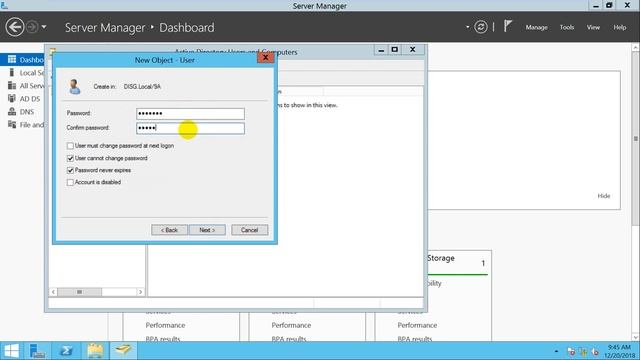The height and width of the screenshot is (360, 640).
Task: Click the All Servers icon
Action: (x=12, y=86)
